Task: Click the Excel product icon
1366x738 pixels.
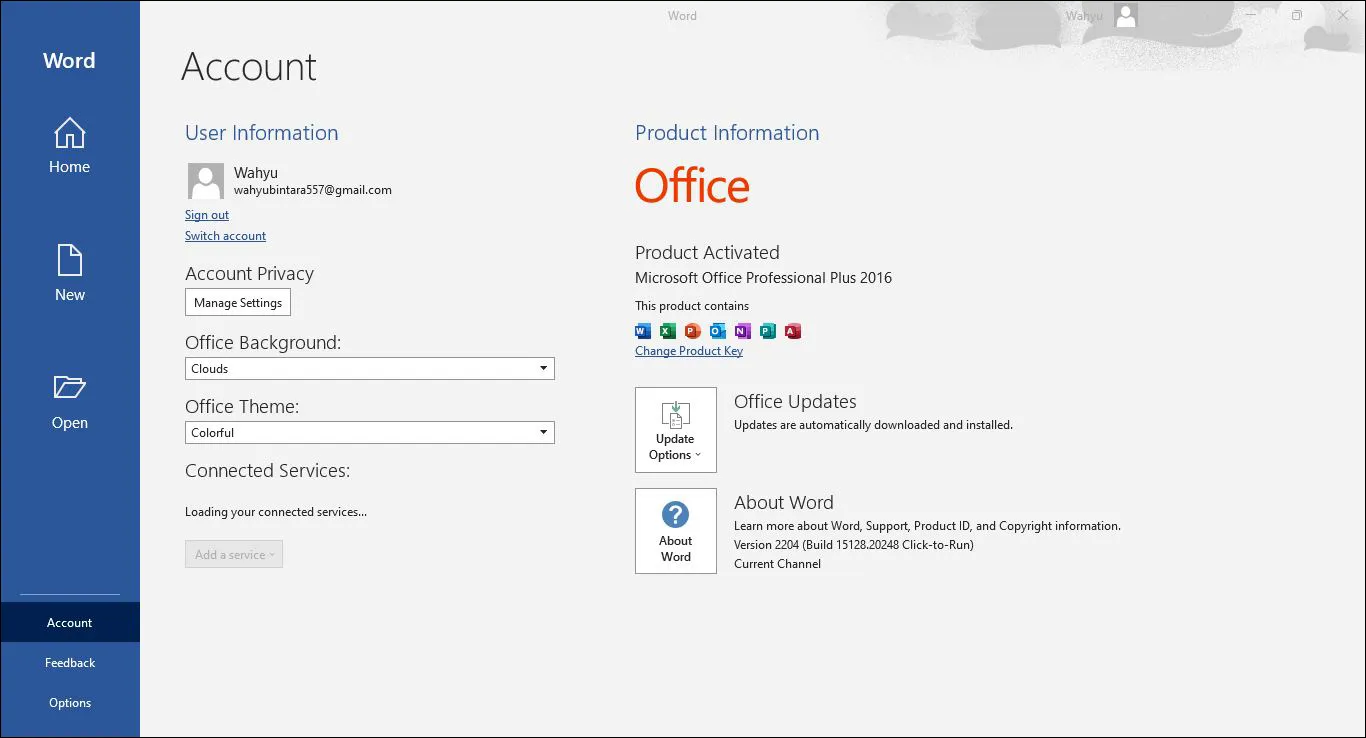Action: coord(667,330)
